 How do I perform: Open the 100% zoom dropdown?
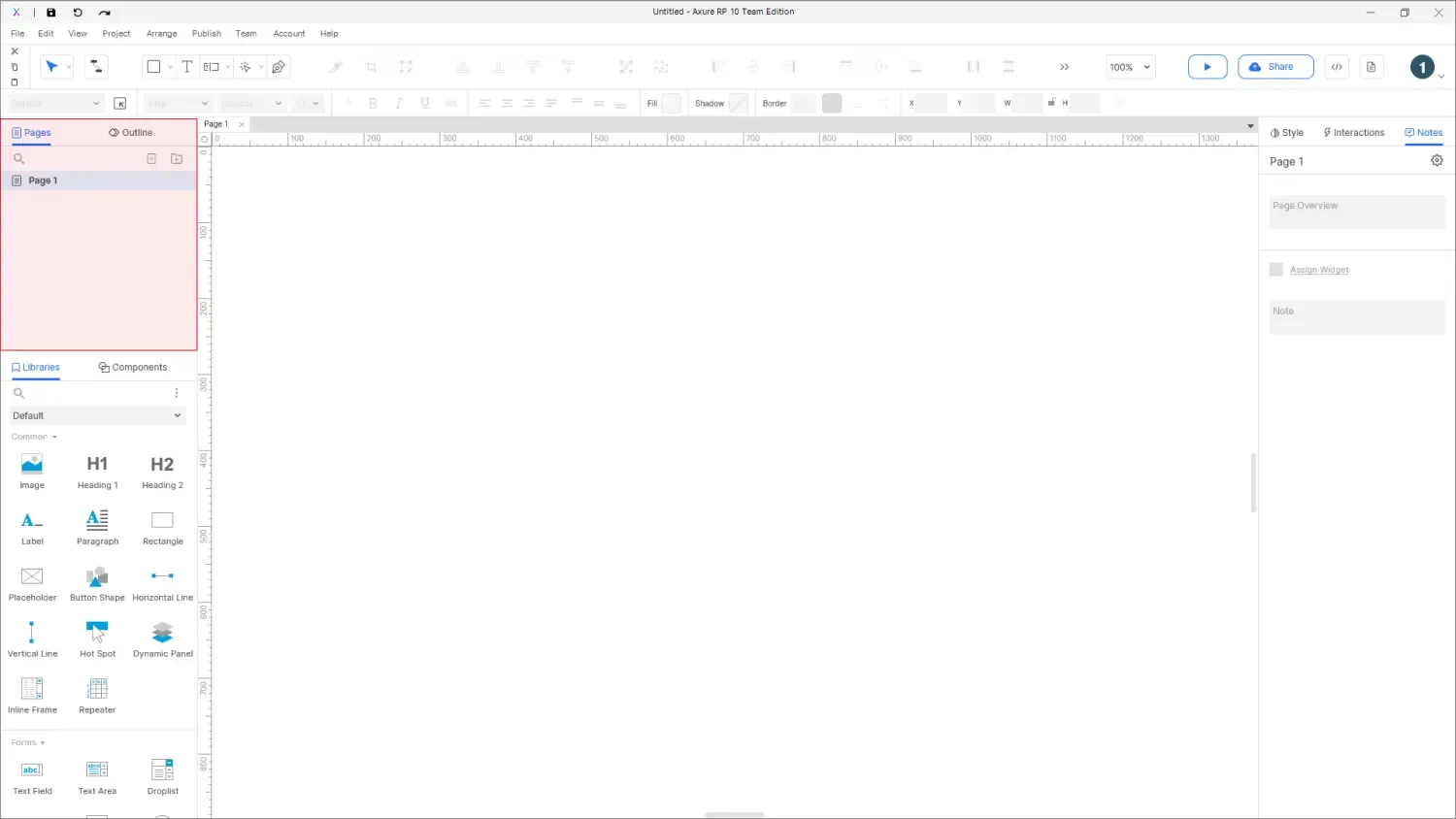click(x=1130, y=67)
